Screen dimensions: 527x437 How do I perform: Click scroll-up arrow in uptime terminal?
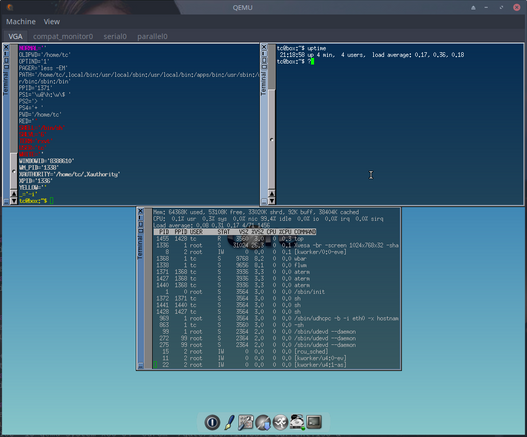point(271,194)
